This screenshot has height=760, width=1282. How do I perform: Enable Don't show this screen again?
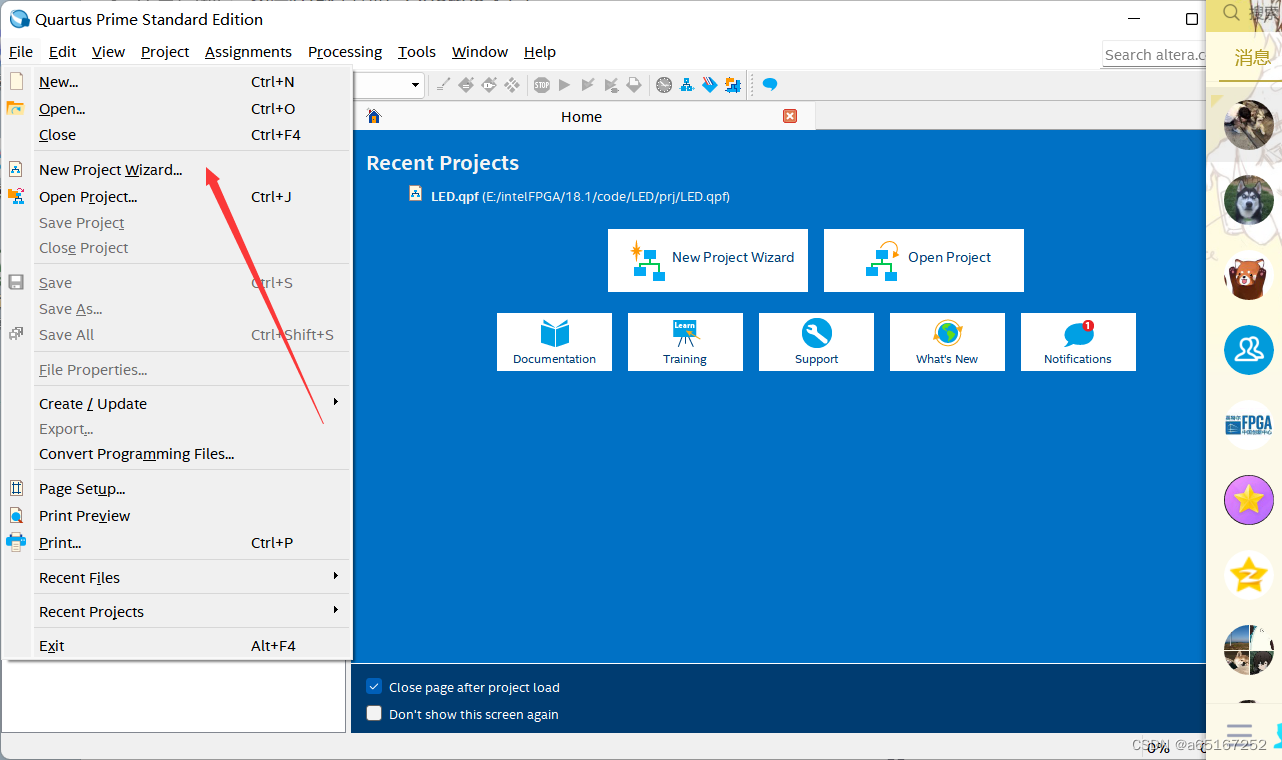[374, 713]
